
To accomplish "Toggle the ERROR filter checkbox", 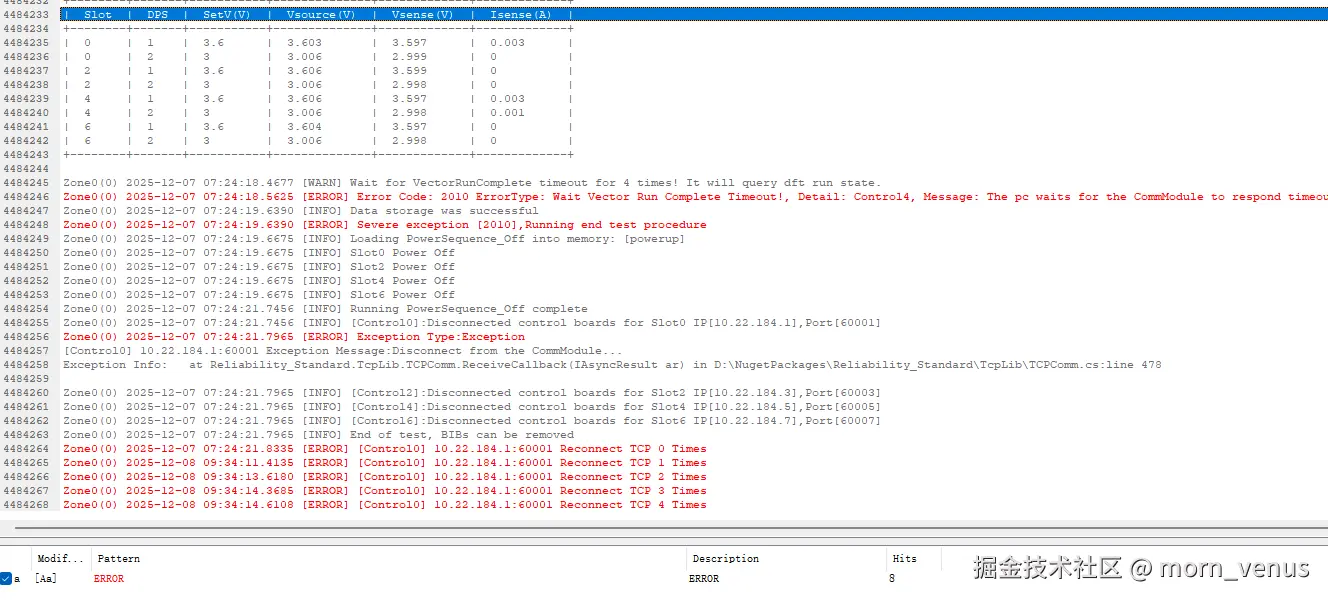I will (6, 578).
